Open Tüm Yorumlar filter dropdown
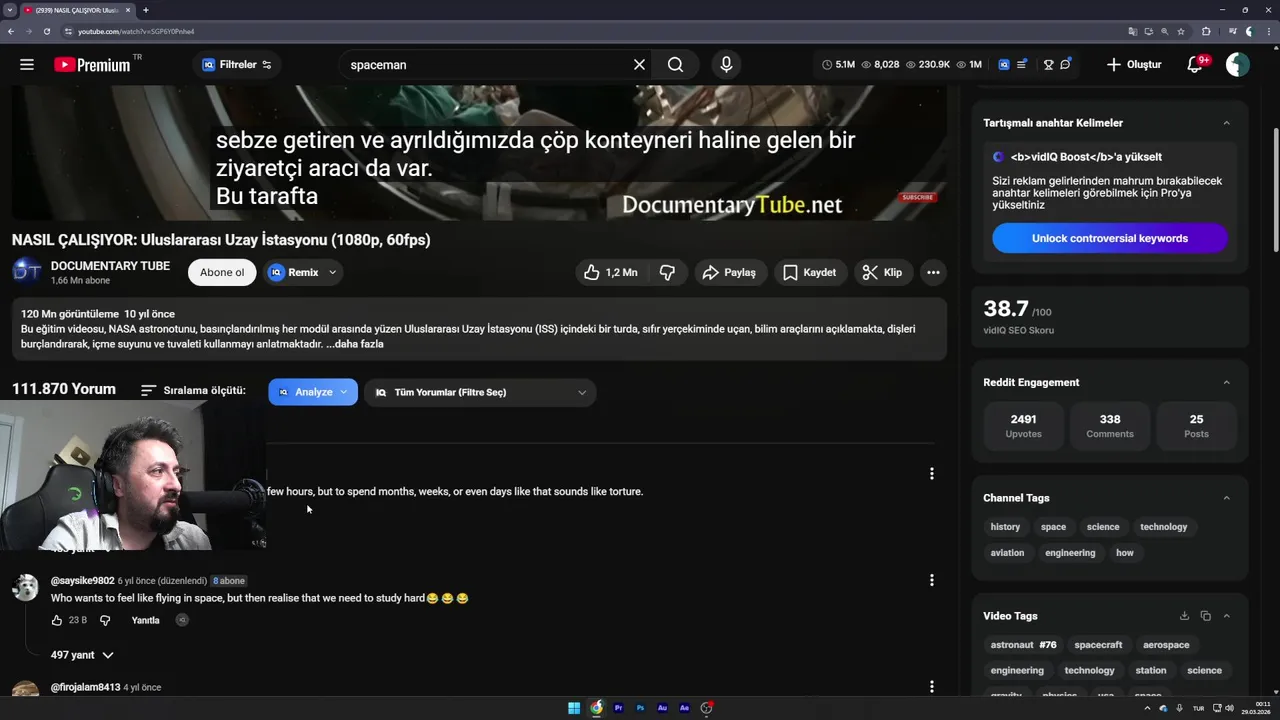 [480, 392]
